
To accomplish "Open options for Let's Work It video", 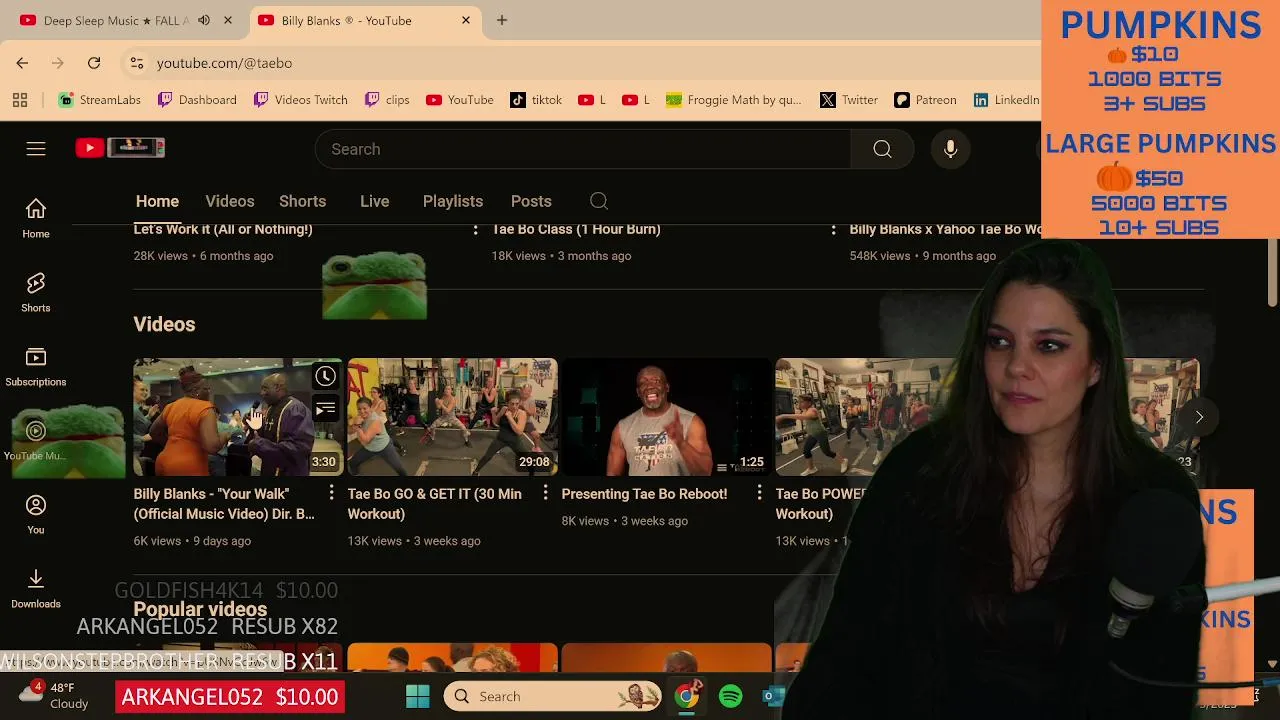I will pos(475,229).
